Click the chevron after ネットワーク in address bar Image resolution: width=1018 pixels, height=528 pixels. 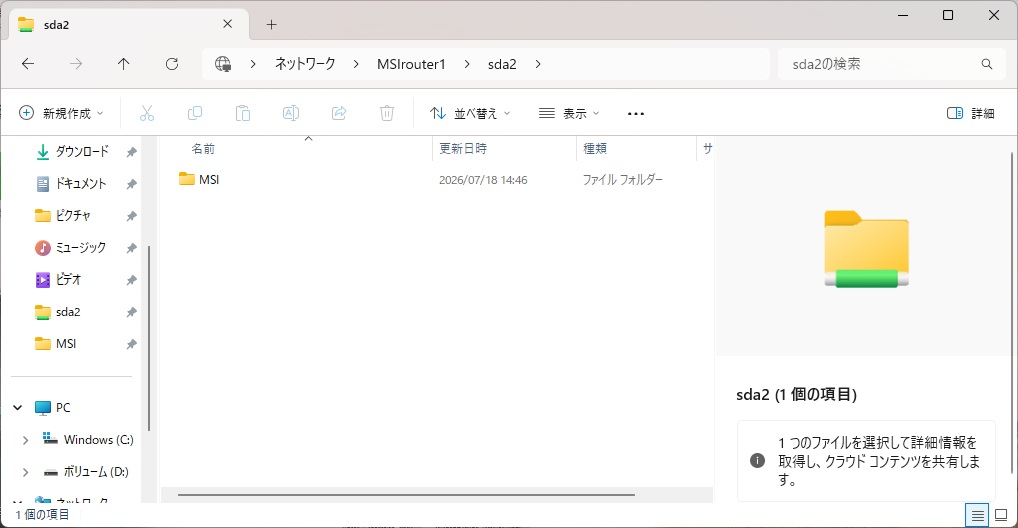coord(356,64)
